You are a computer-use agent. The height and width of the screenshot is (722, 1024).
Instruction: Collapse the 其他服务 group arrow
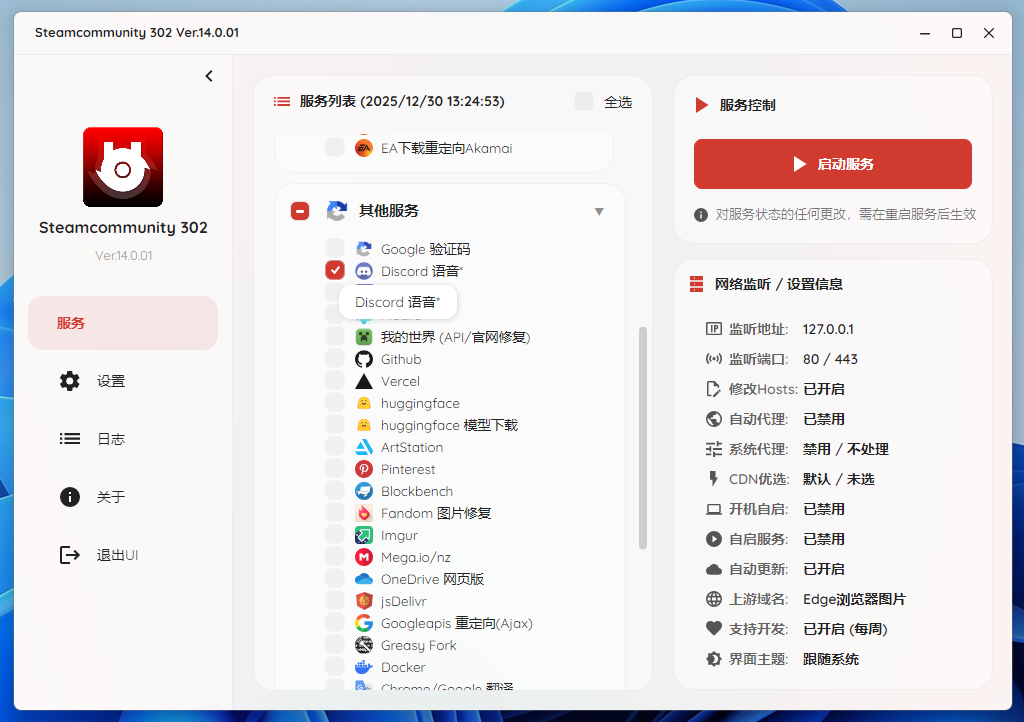tap(599, 211)
